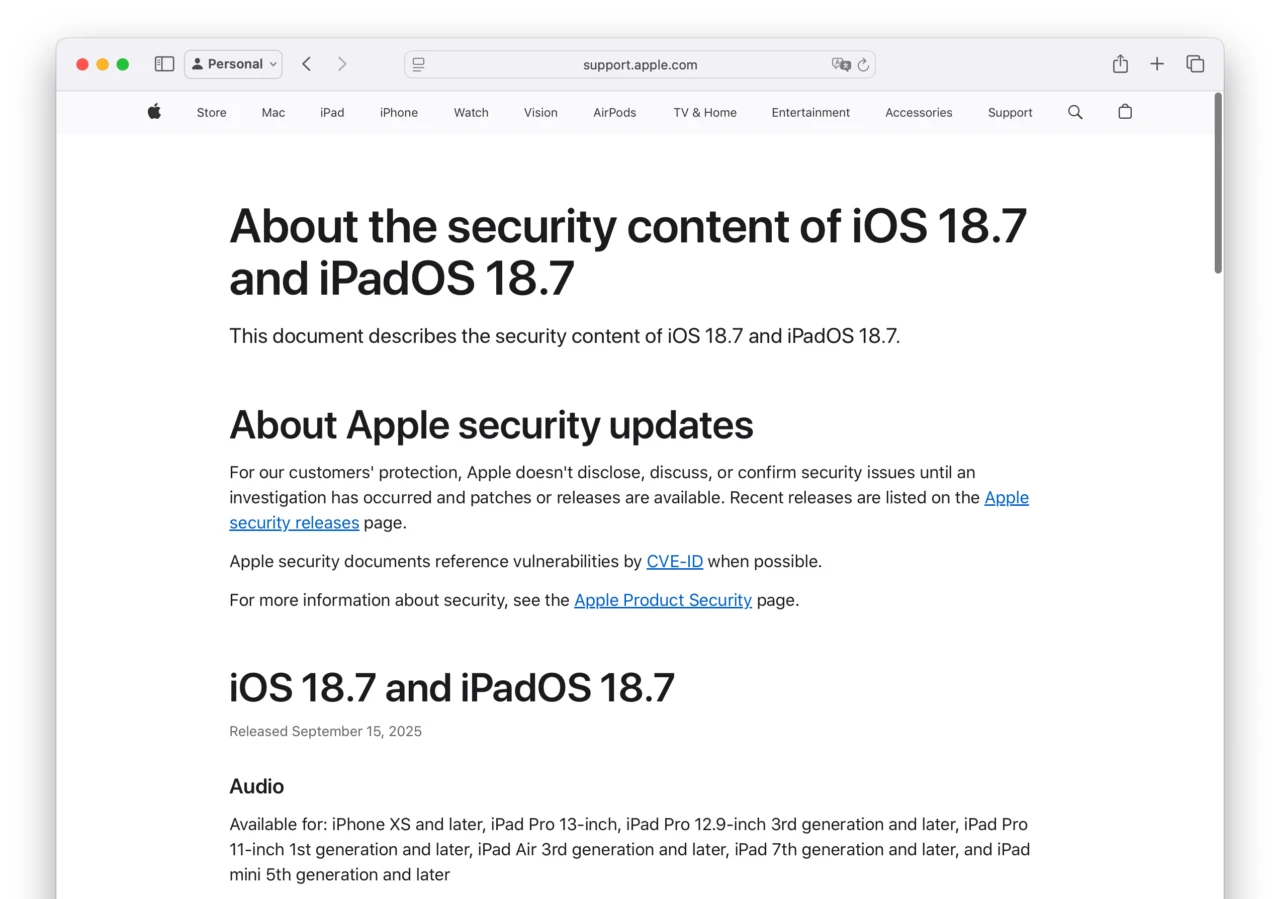Open a new tab with the plus icon

click(1157, 63)
